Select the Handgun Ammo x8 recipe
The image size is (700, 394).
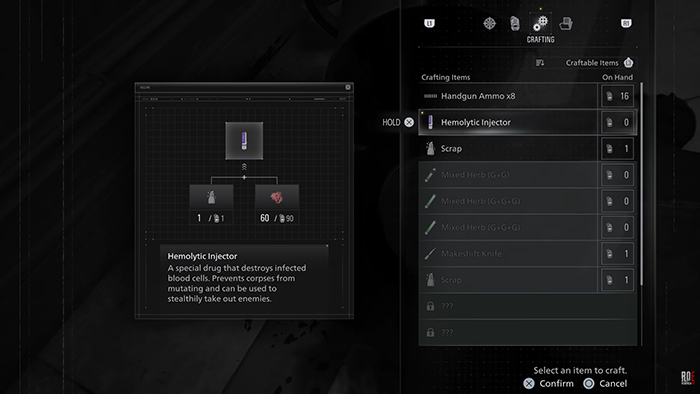click(x=527, y=96)
